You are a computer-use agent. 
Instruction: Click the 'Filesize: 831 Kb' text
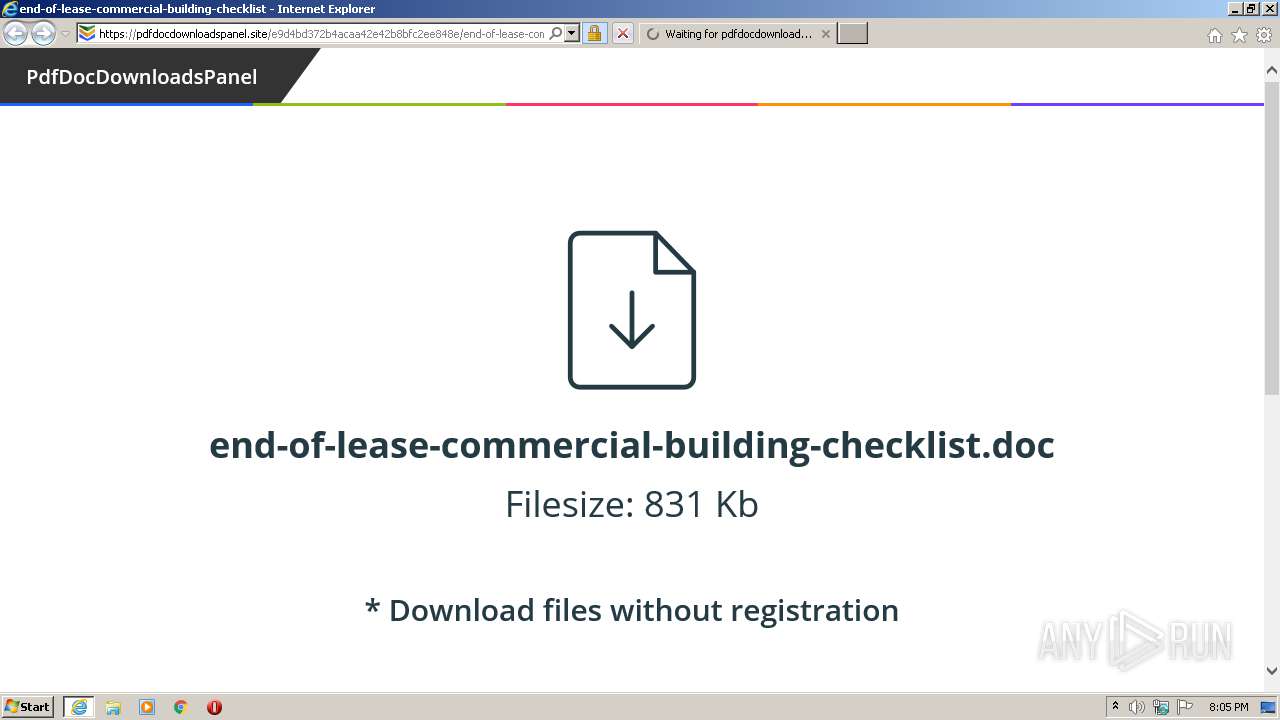632,504
